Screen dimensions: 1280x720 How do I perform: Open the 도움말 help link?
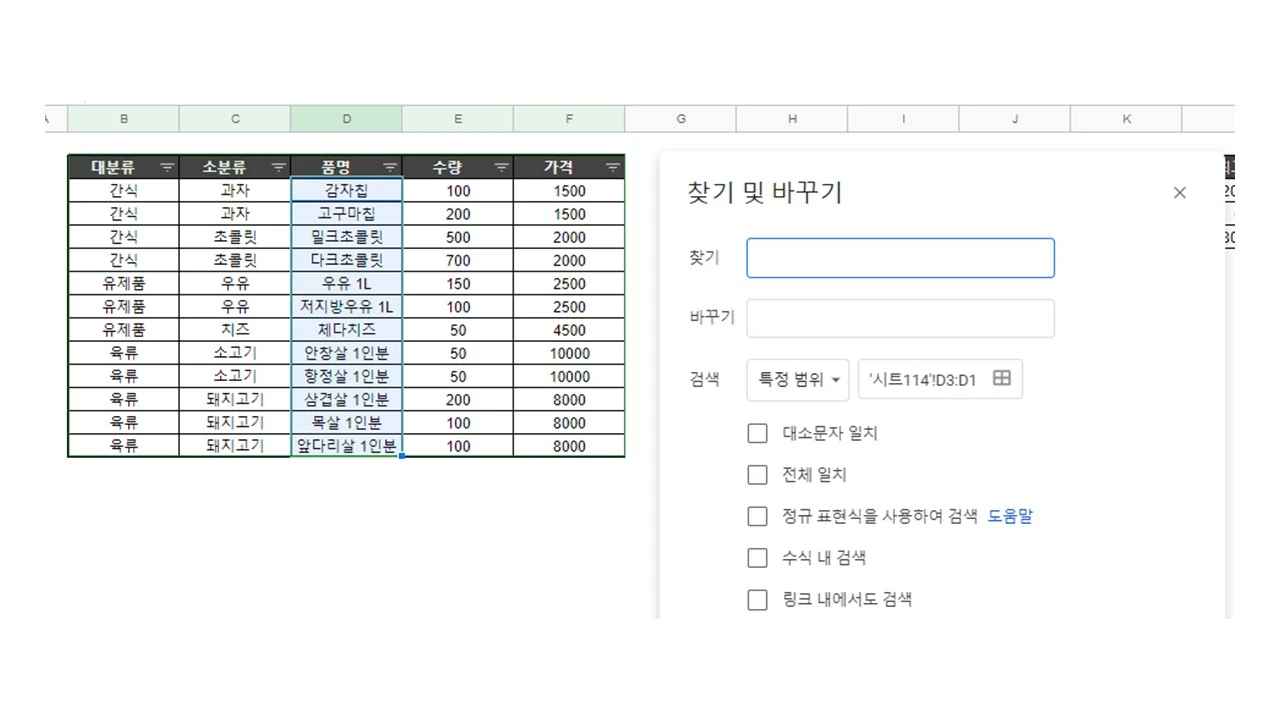1010,516
